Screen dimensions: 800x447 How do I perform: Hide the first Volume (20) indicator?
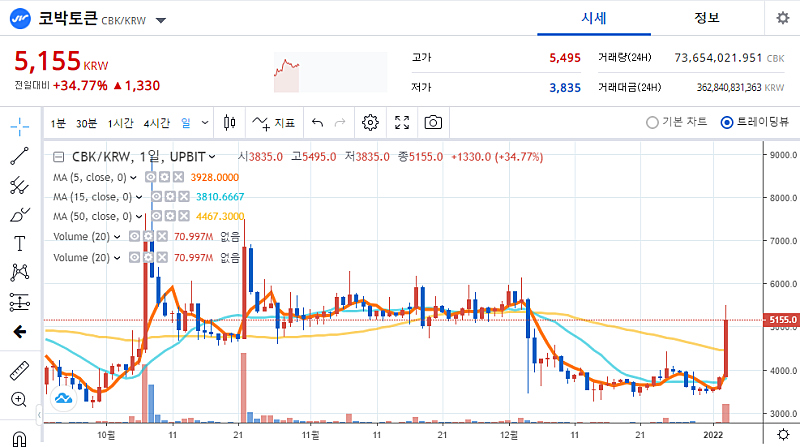point(134,236)
